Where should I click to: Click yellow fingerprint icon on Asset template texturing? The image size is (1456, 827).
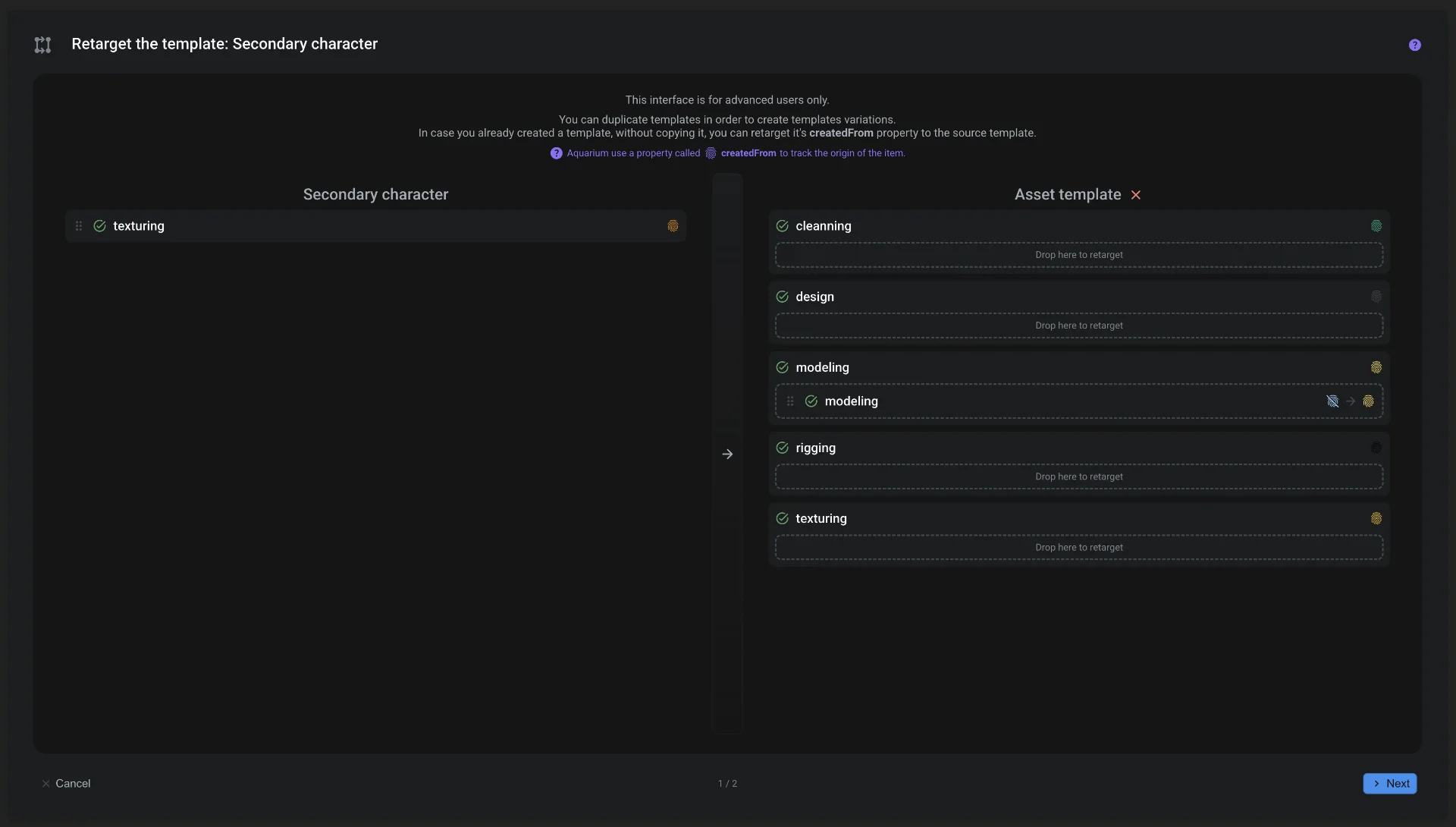1376,518
